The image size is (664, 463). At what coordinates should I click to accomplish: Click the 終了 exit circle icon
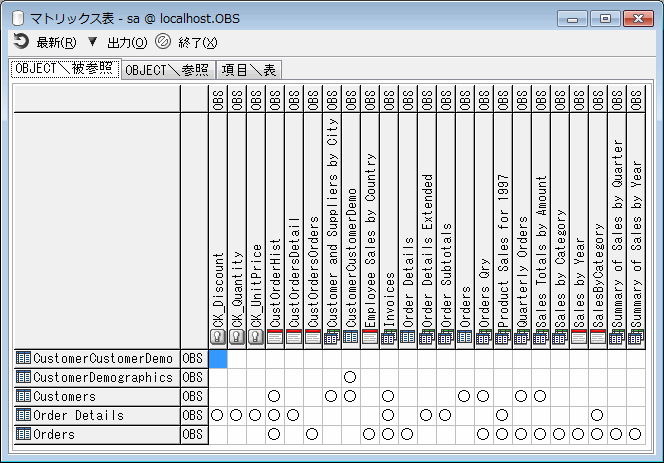tap(163, 41)
